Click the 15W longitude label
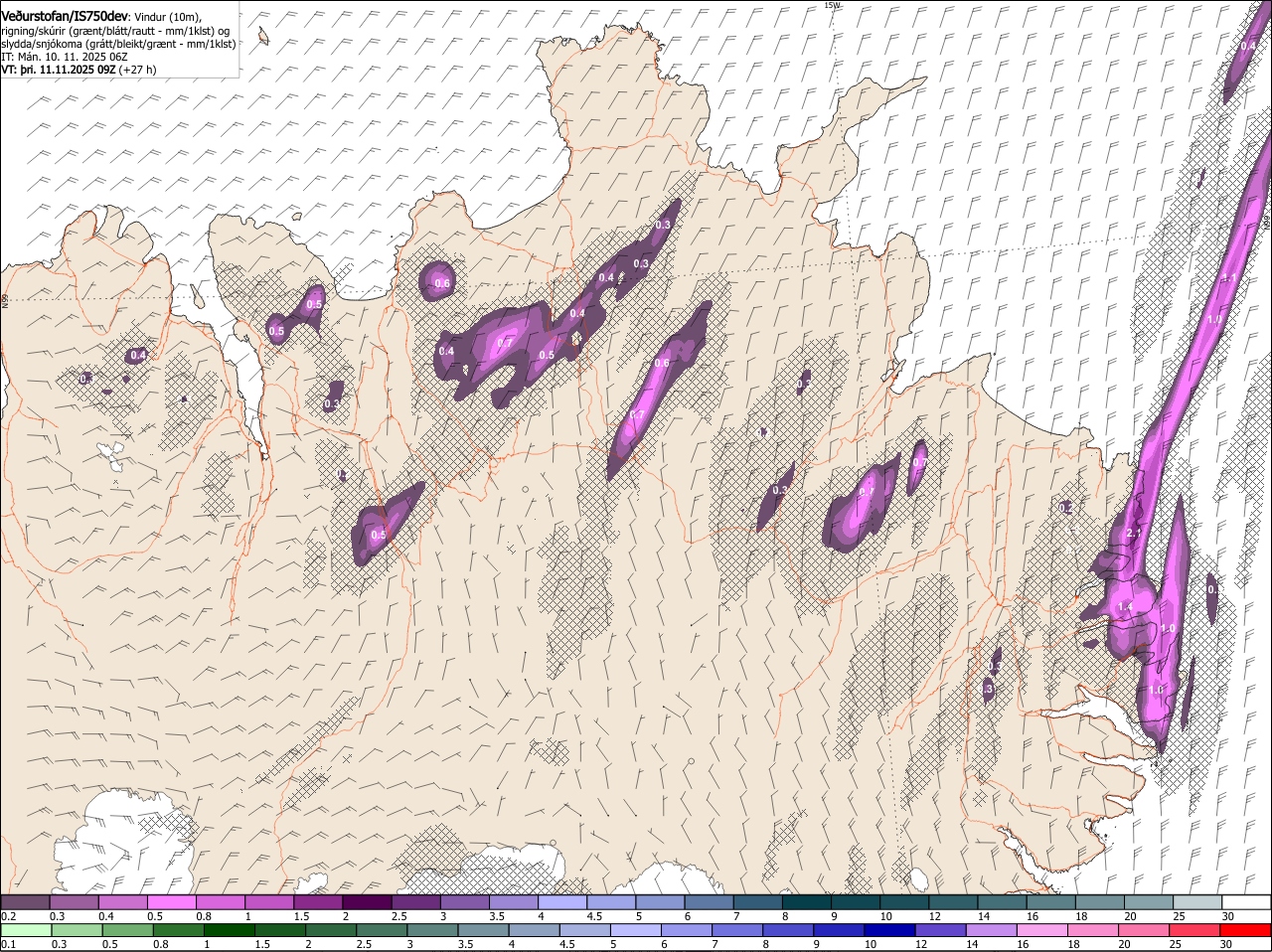The height and width of the screenshot is (952, 1272). tap(832, 5)
